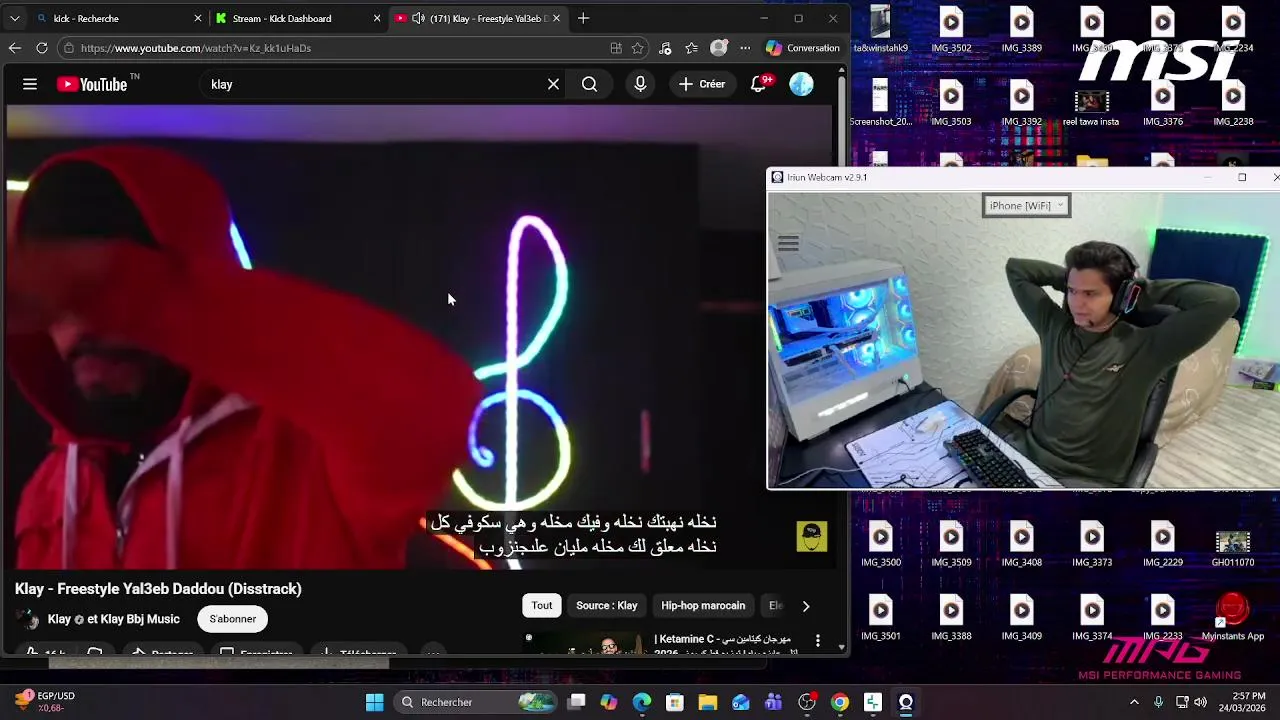
Task: Open options for the Ketamine C video
Action: (x=818, y=640)
